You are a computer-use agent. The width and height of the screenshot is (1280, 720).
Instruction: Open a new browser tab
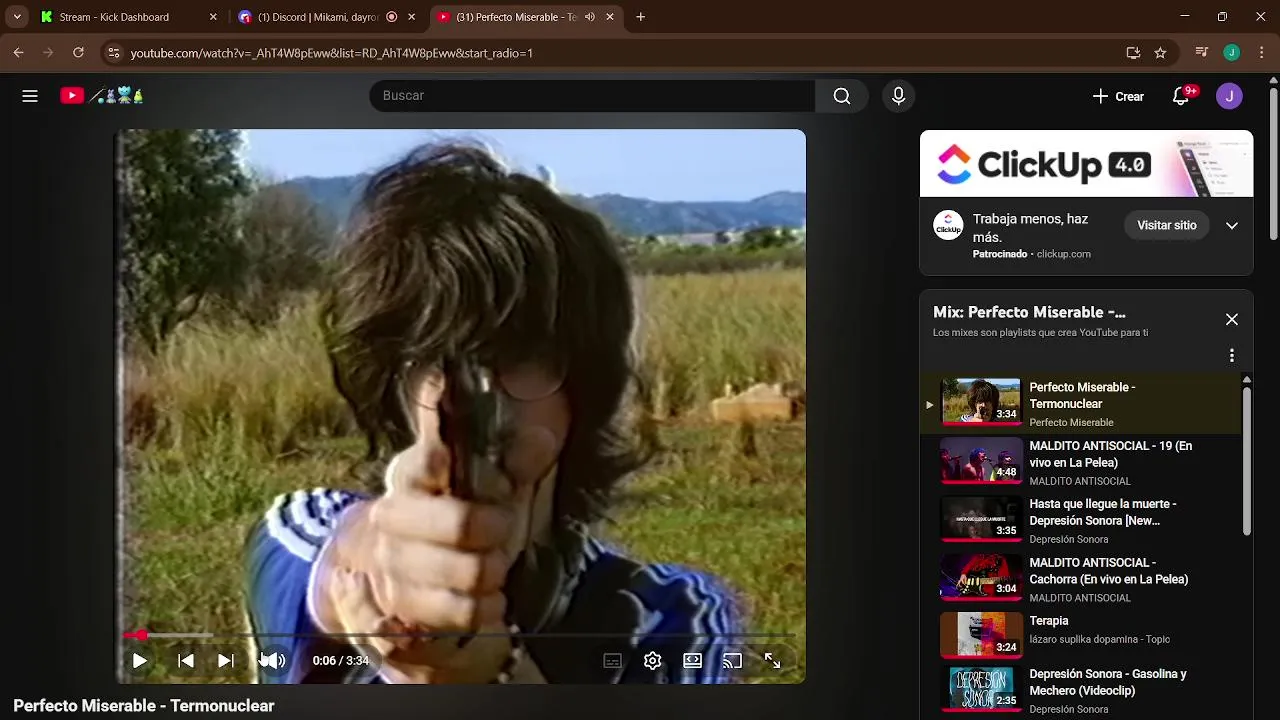click(640, 17)
